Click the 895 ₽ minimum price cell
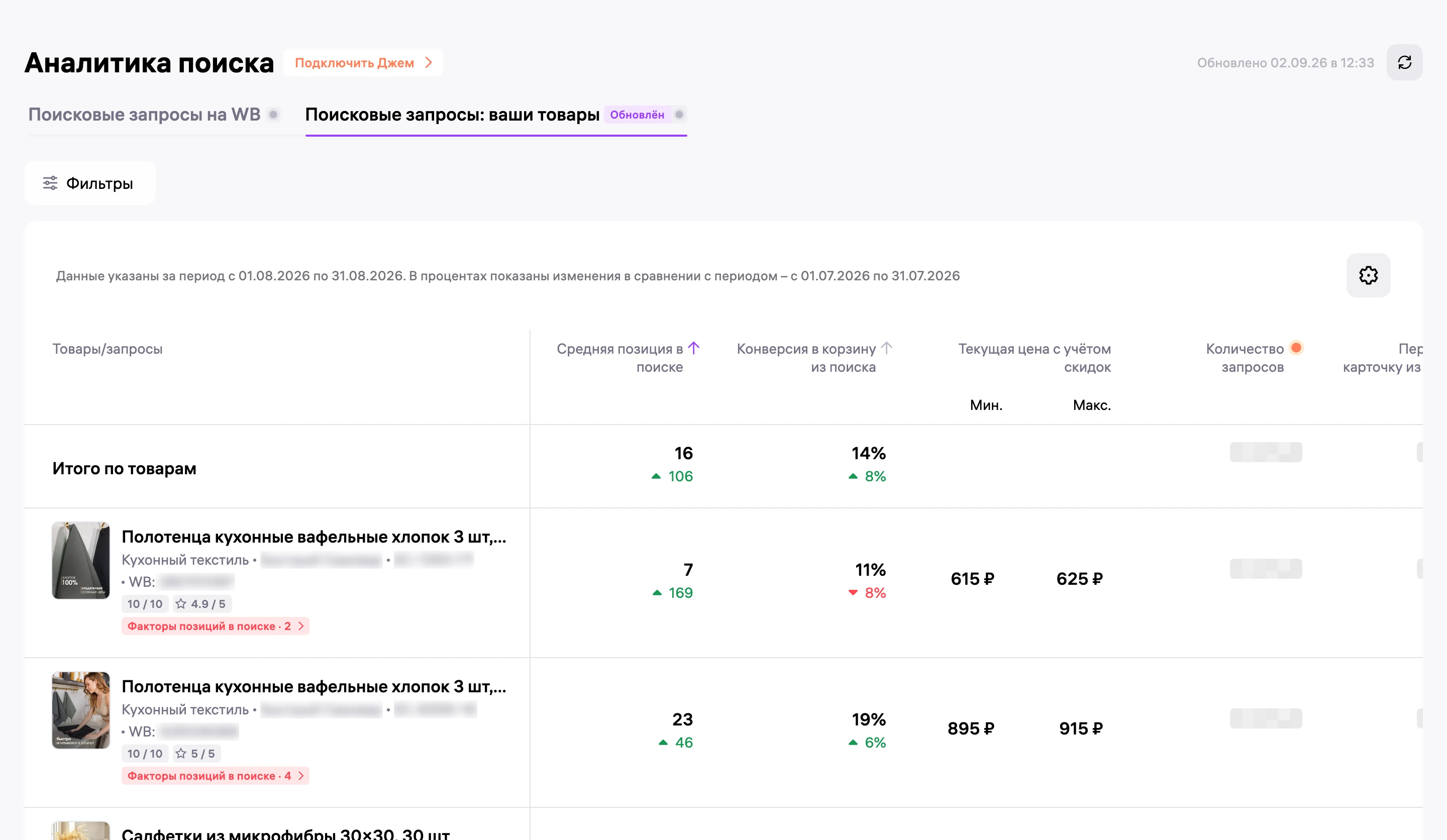Screen dimensions: 1447x840 (x=970, y=728)
